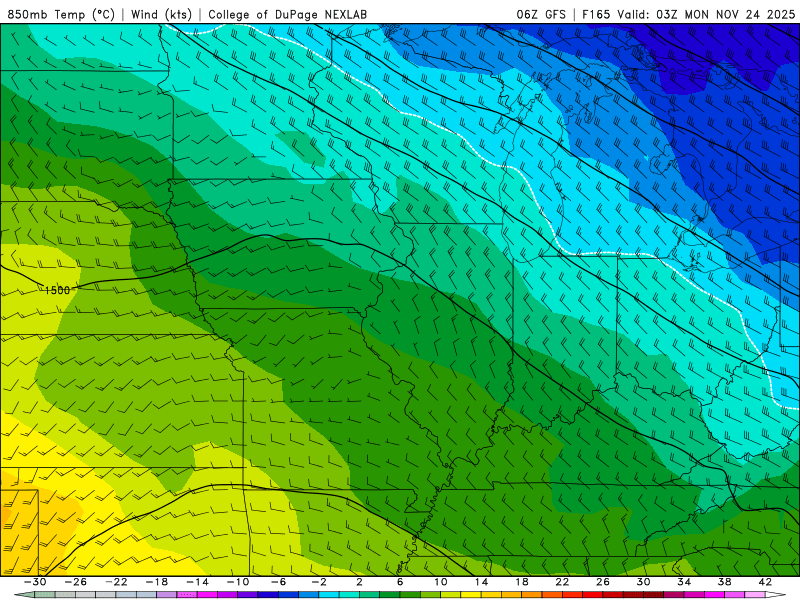Image resolution: width=800 pixels, height=600 pixels.
Task: Click the positive "14" scale label
Action: [481, 582]
